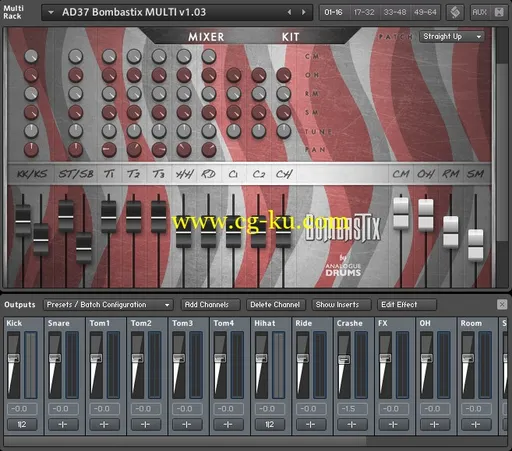512x451 pixels.
Task: Open Tom1 channel output routing button
Action: pos(105,424)
